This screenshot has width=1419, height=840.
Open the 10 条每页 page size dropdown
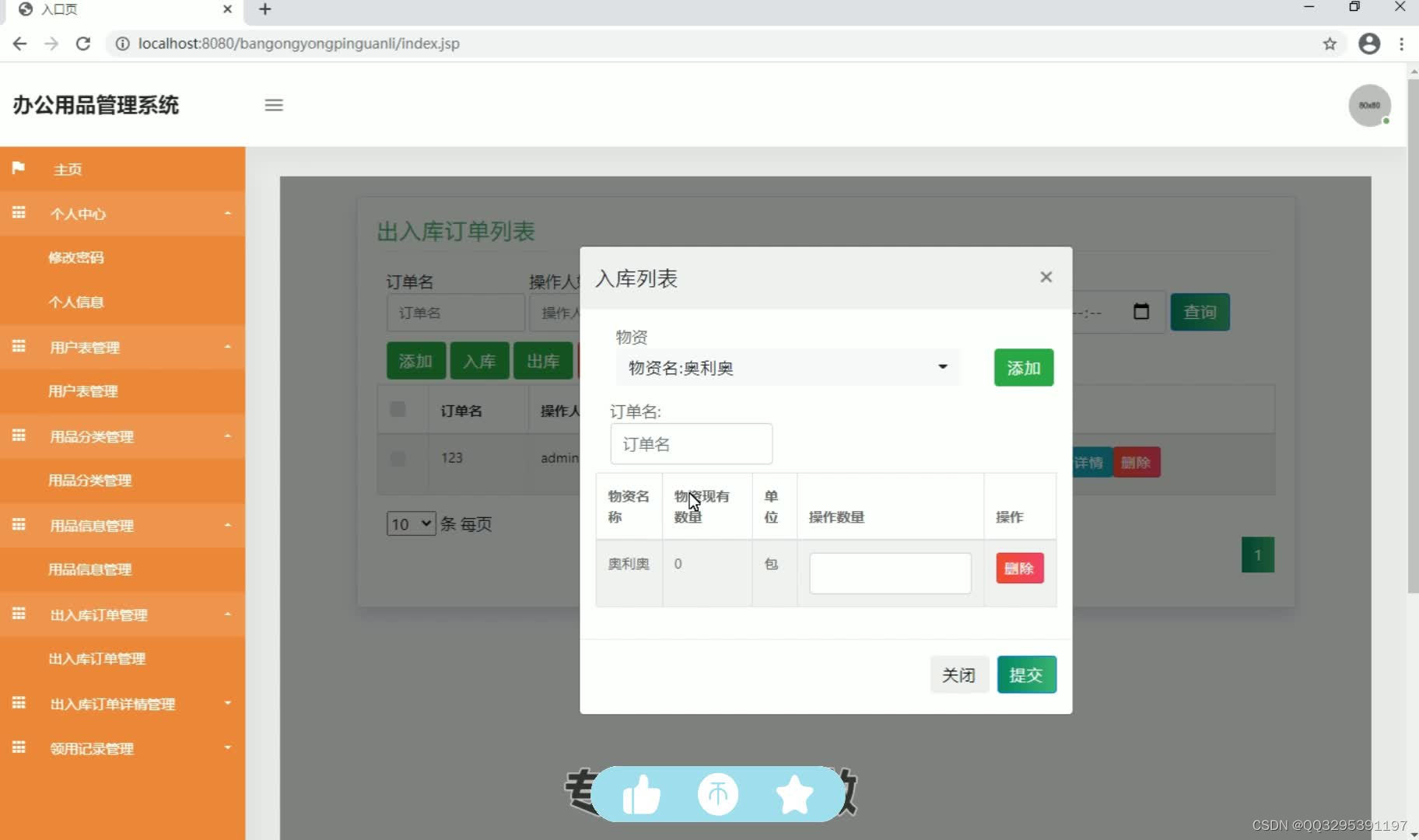[411, 523]
